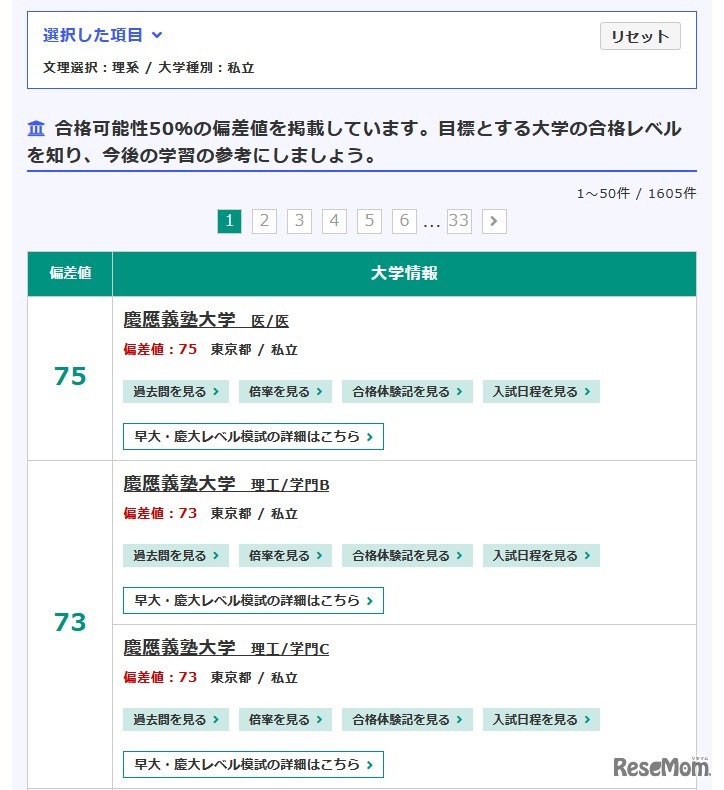
Task: Click 過去問を見る for 医/医
Action: coord(176,391)
